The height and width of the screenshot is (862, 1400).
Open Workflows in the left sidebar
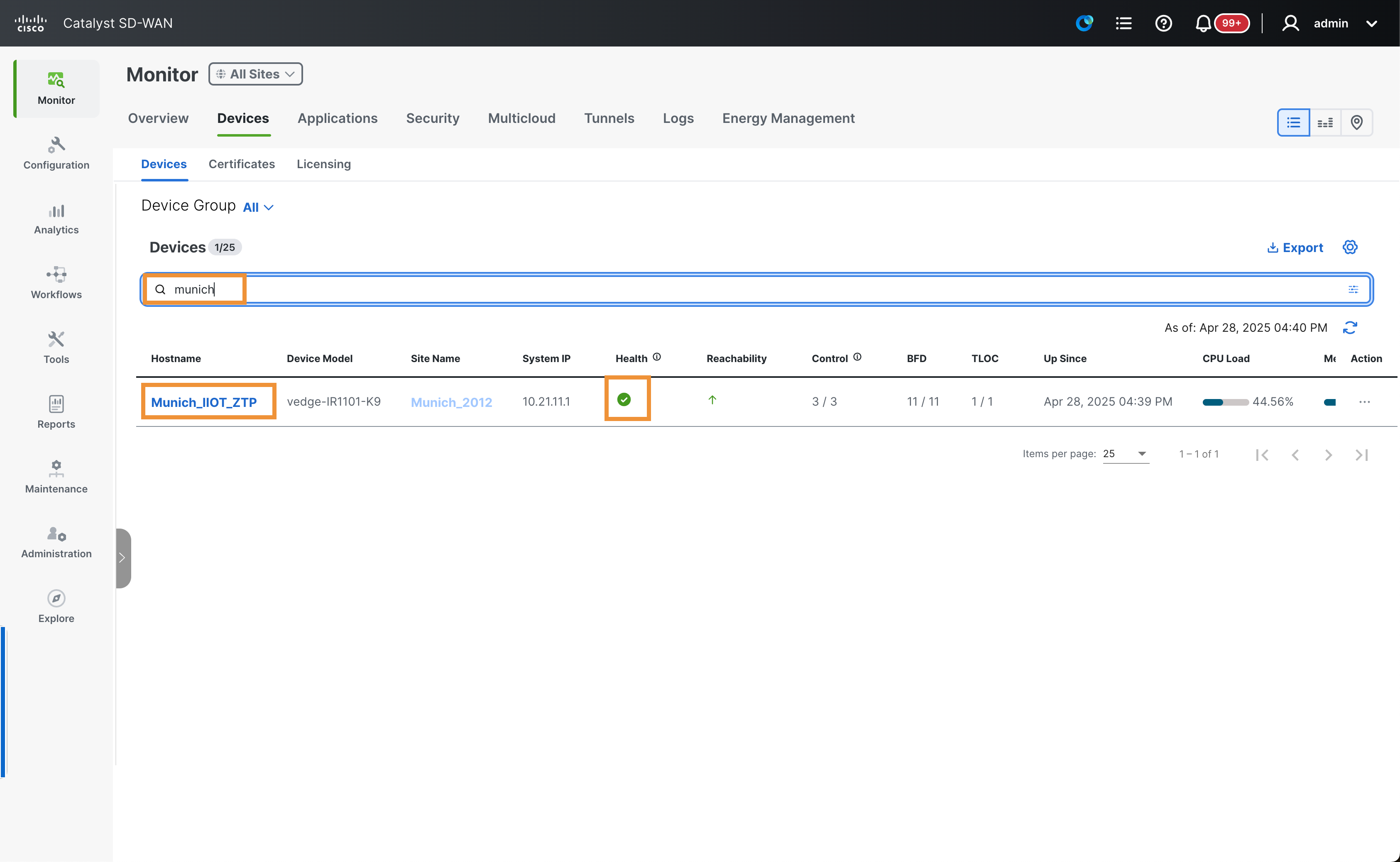pos(56,283)
